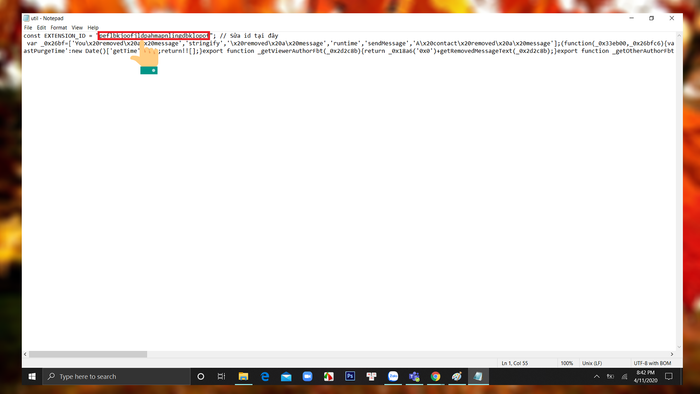700x394 pixels.
Task: Open the Help menu
Action: pos(93,28)
